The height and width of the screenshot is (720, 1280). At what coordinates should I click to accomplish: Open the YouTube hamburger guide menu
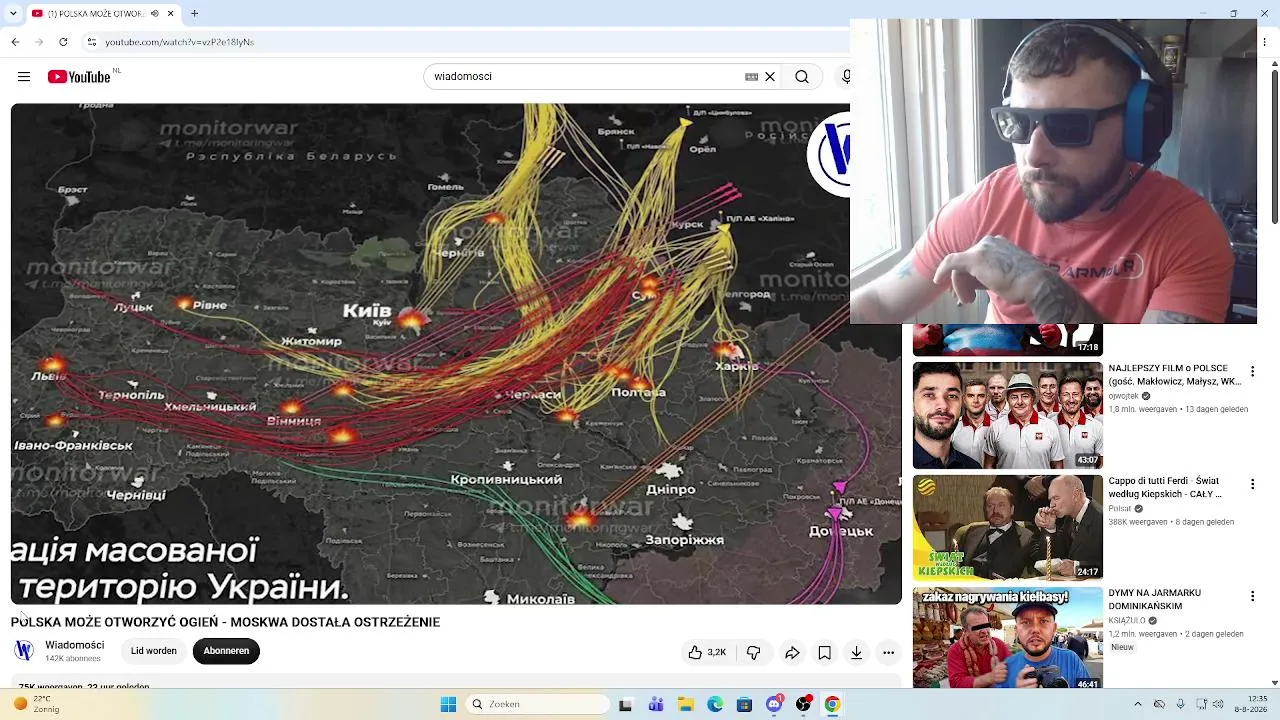24,77
